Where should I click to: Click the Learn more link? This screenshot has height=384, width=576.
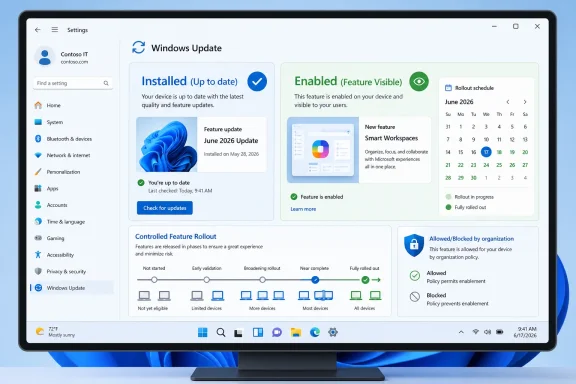coord(303,209)
